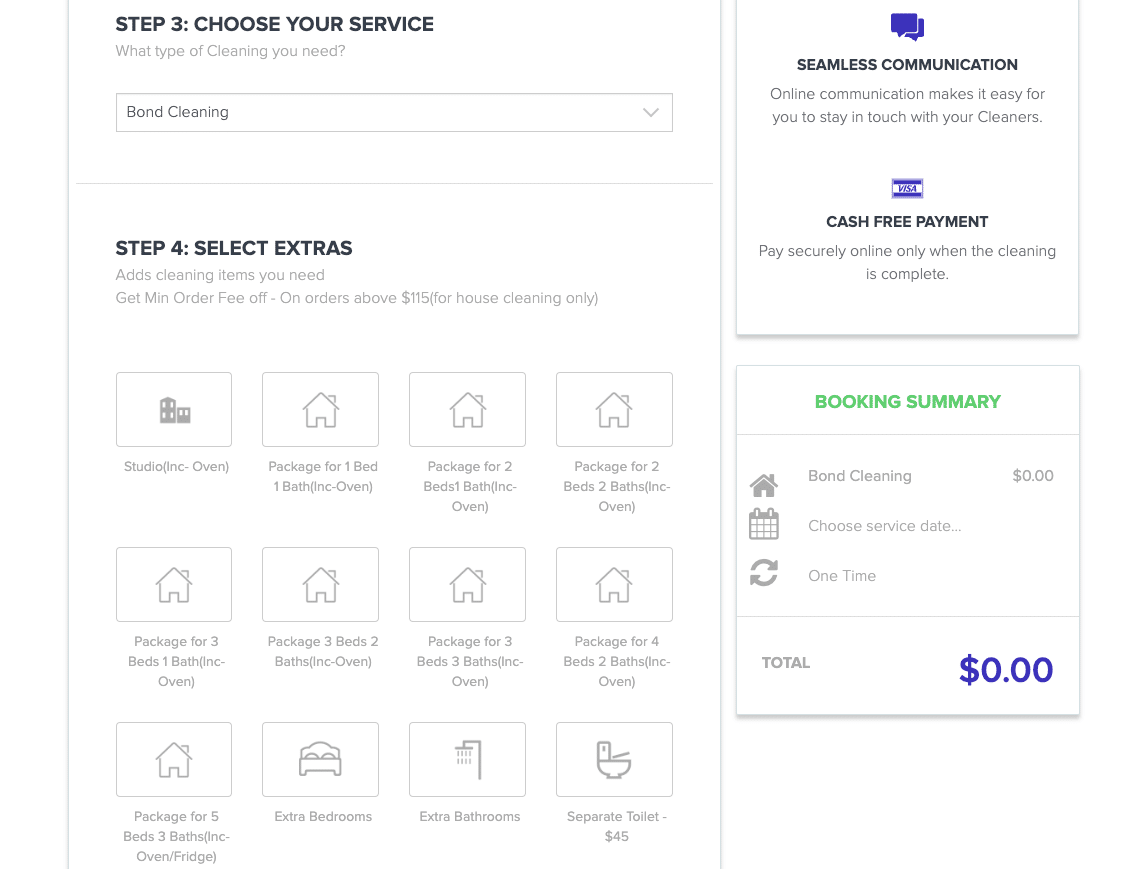
Task: Click the VISA card icon above Cash Free Payment
Action: [x=907, y=189]
